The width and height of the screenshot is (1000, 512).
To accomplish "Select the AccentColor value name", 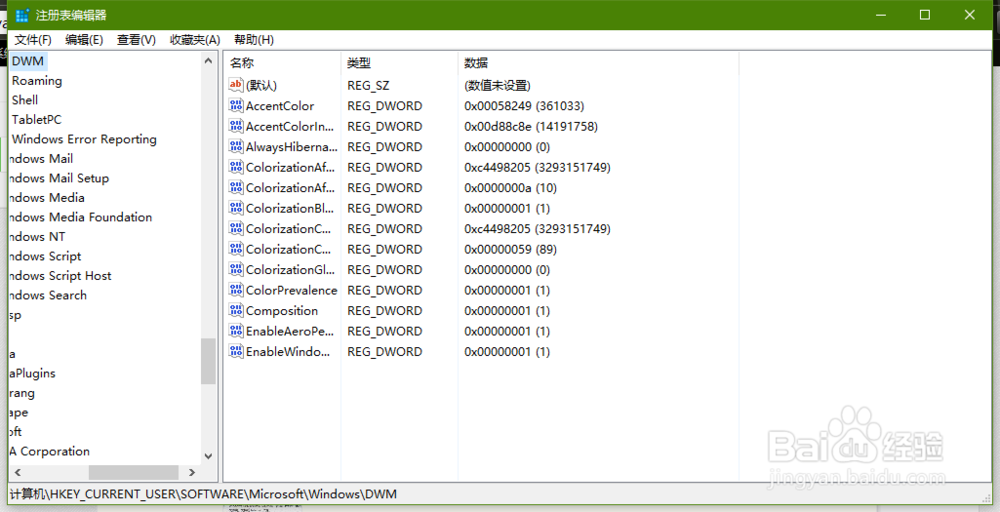I will 280,106.
